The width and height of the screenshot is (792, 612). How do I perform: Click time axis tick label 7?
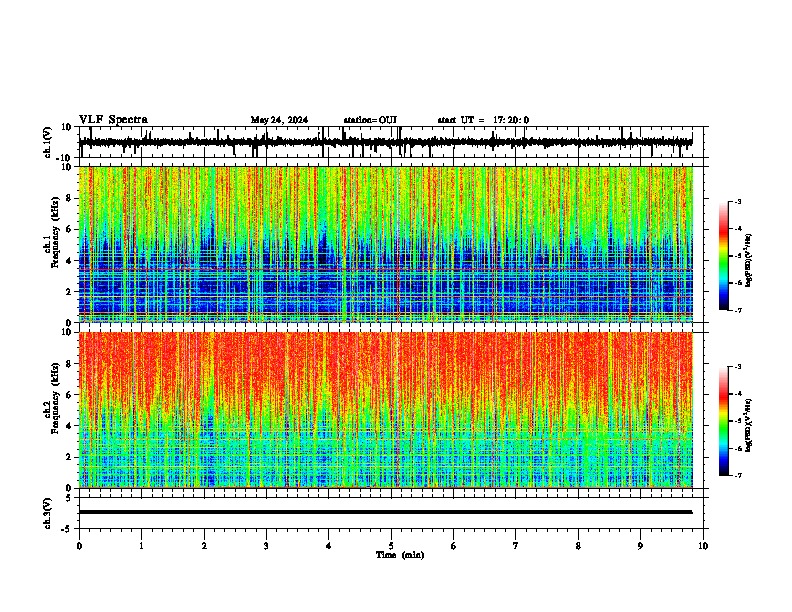516,546
